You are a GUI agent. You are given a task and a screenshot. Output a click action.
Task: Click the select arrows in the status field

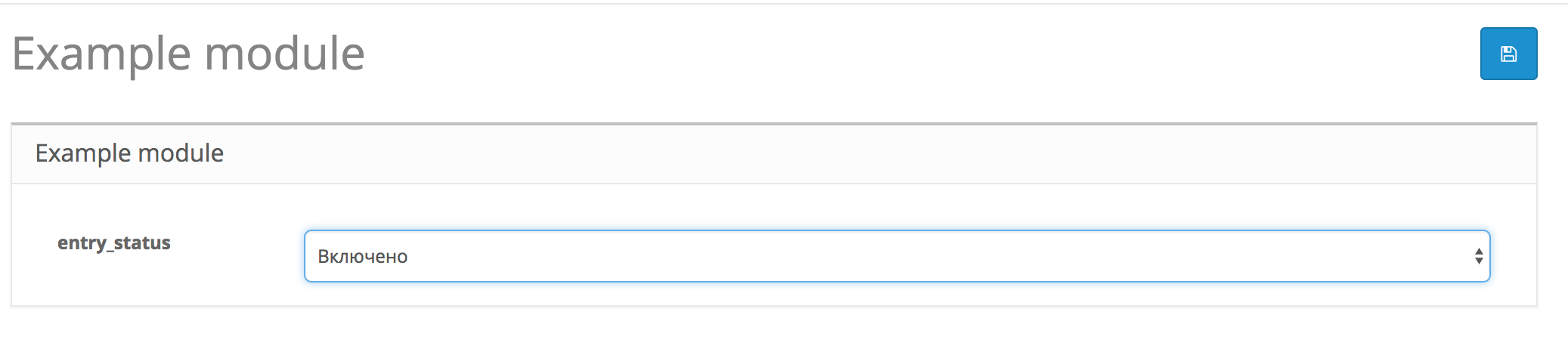(x=1478, y=256)
